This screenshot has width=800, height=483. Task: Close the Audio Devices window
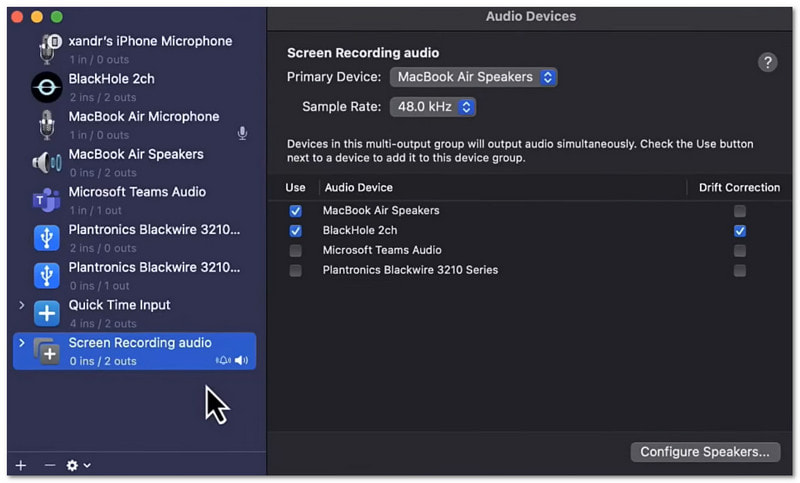17,17
